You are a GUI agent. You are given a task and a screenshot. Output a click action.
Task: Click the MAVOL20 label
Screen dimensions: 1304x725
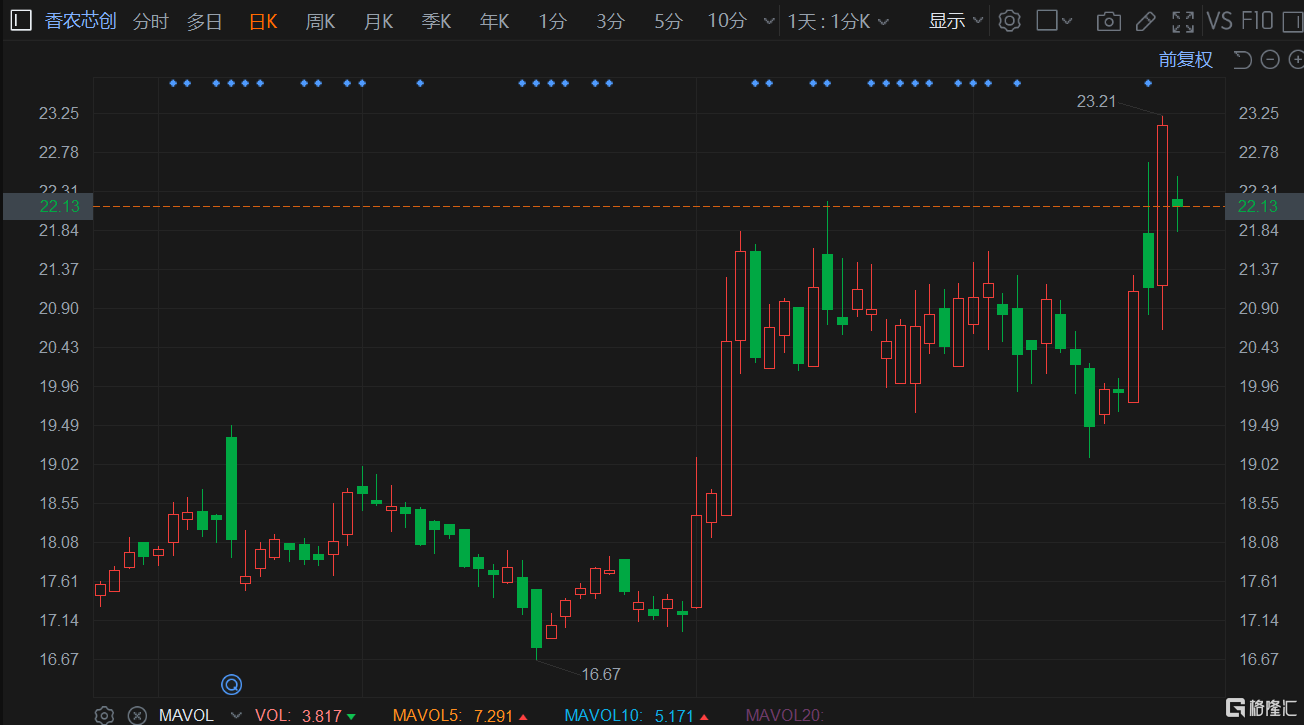click(784, 715)
